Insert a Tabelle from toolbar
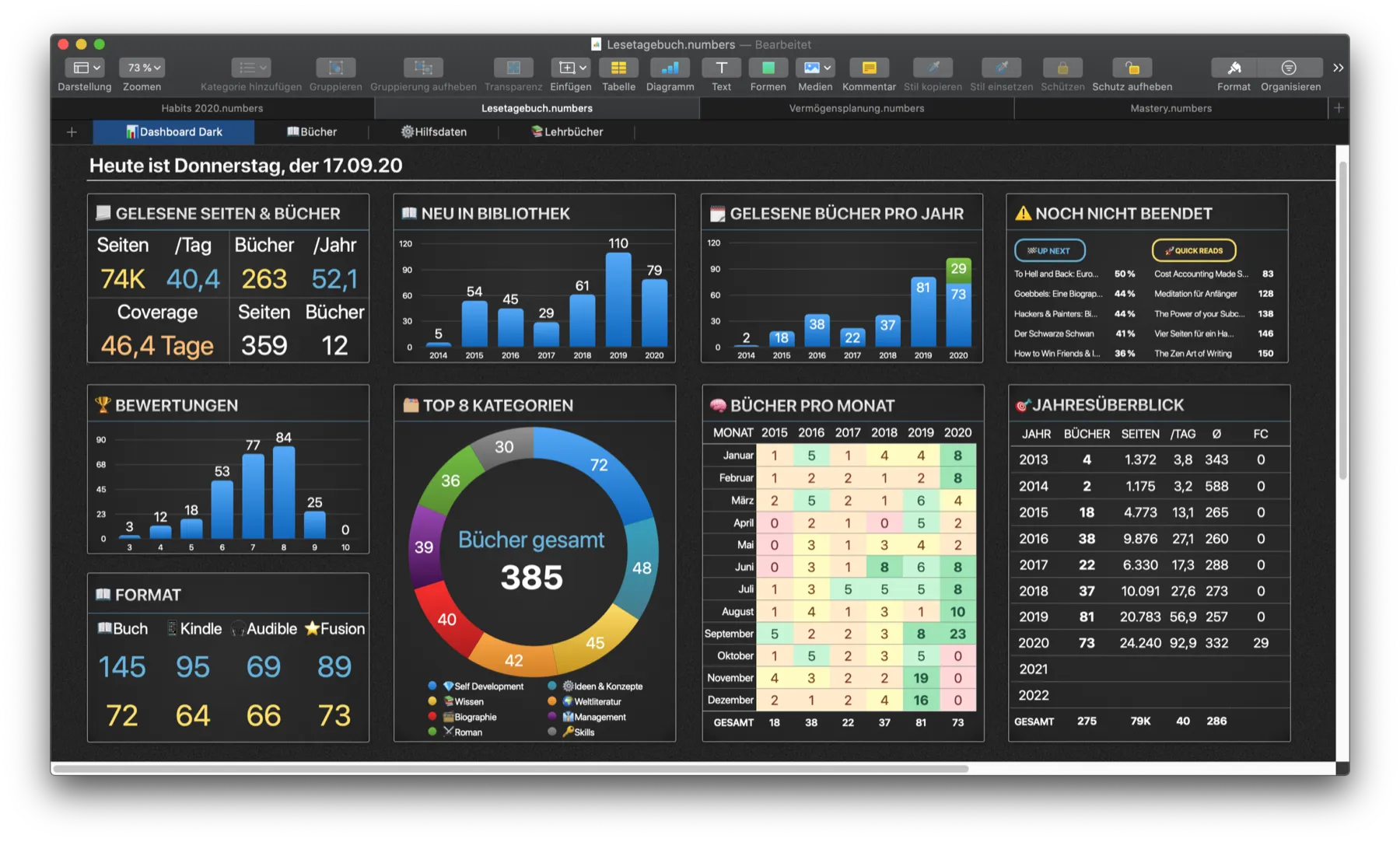This screenshot has width=1400, height=842. 618,68
